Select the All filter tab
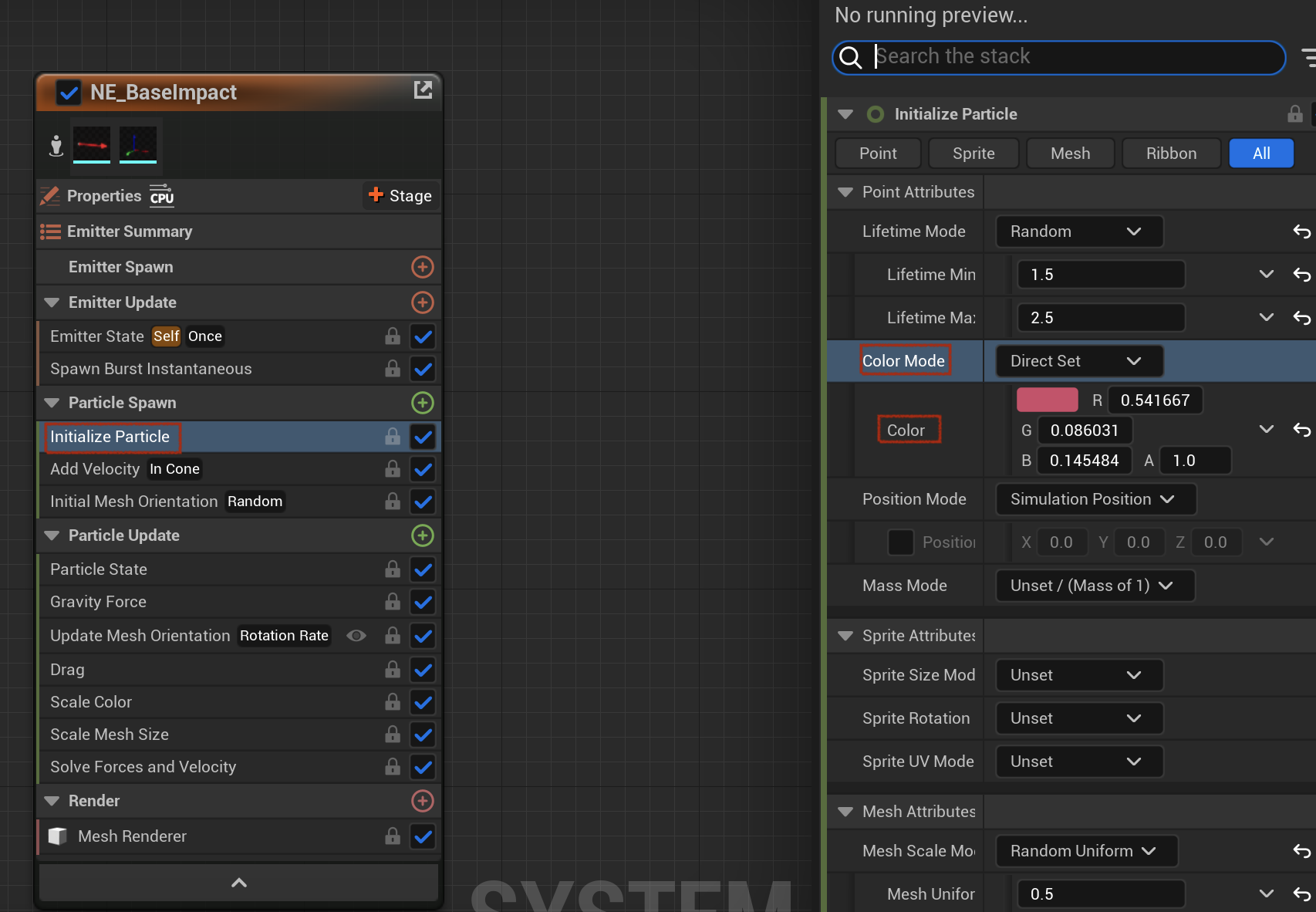This screenshot has height=912, width=1316. [x=1261, y=154]
